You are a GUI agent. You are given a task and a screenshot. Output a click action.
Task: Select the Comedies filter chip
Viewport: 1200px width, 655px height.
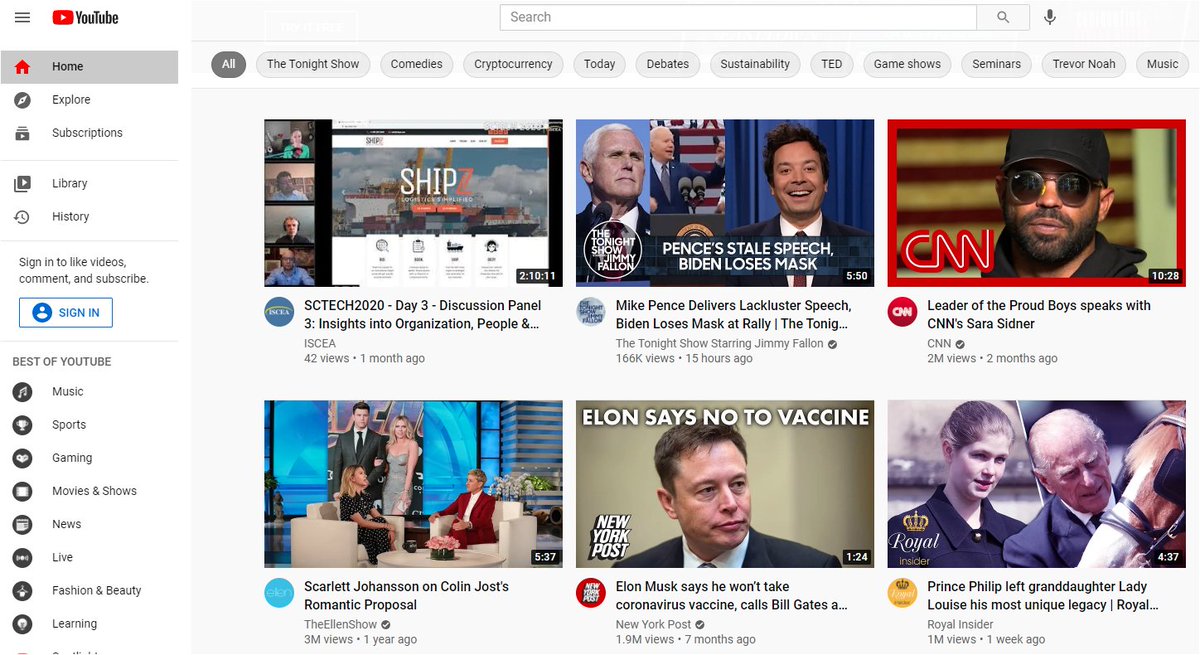click(x=417, y=64)
